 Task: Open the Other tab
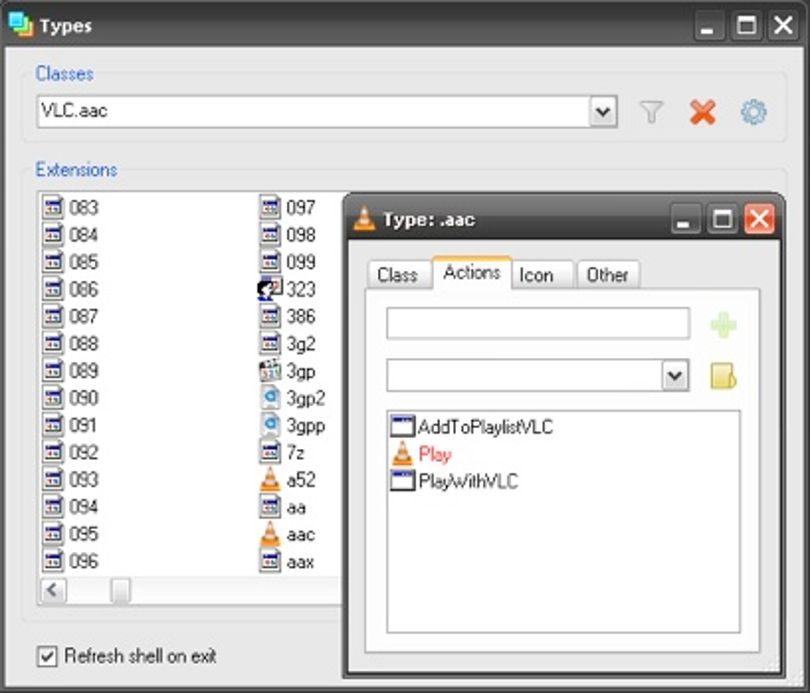point(608,275)
